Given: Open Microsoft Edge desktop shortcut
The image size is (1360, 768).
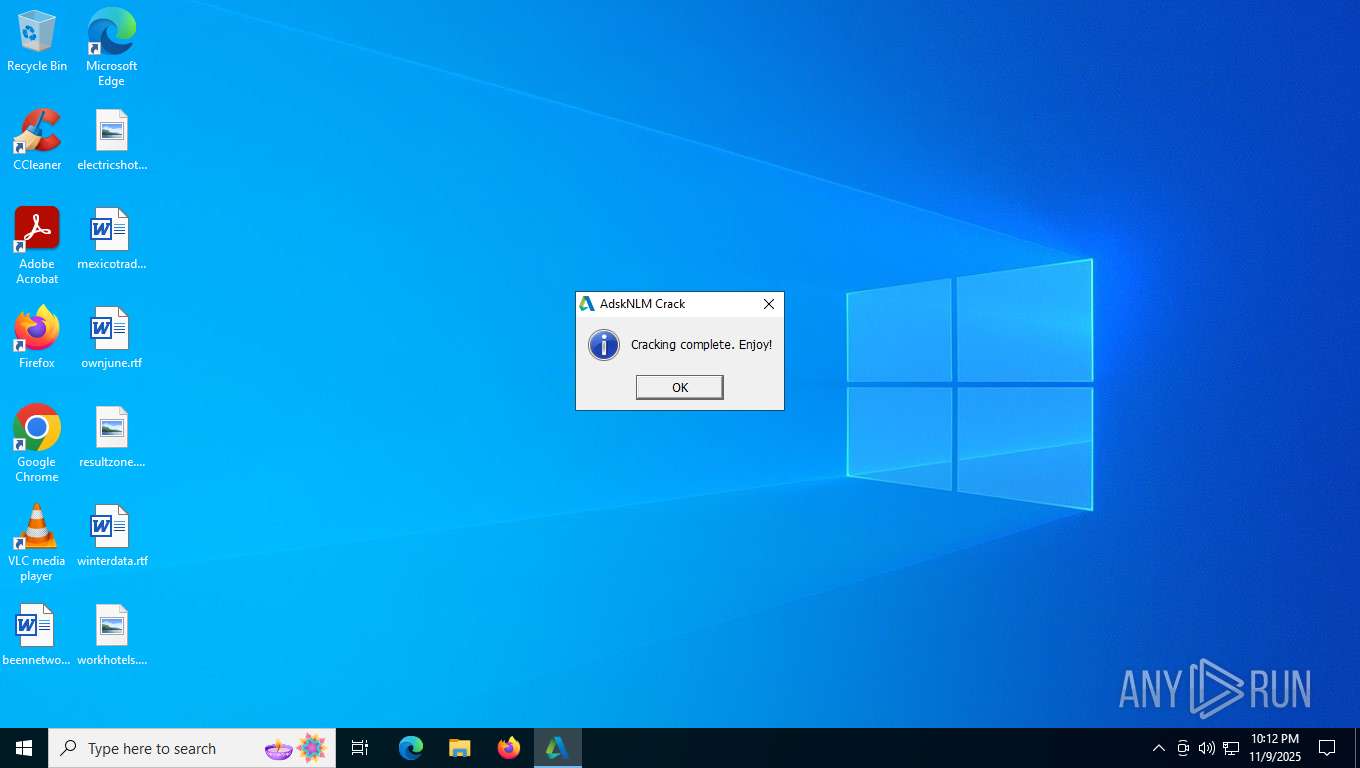Looking at the screenshot, I should 111,47.
